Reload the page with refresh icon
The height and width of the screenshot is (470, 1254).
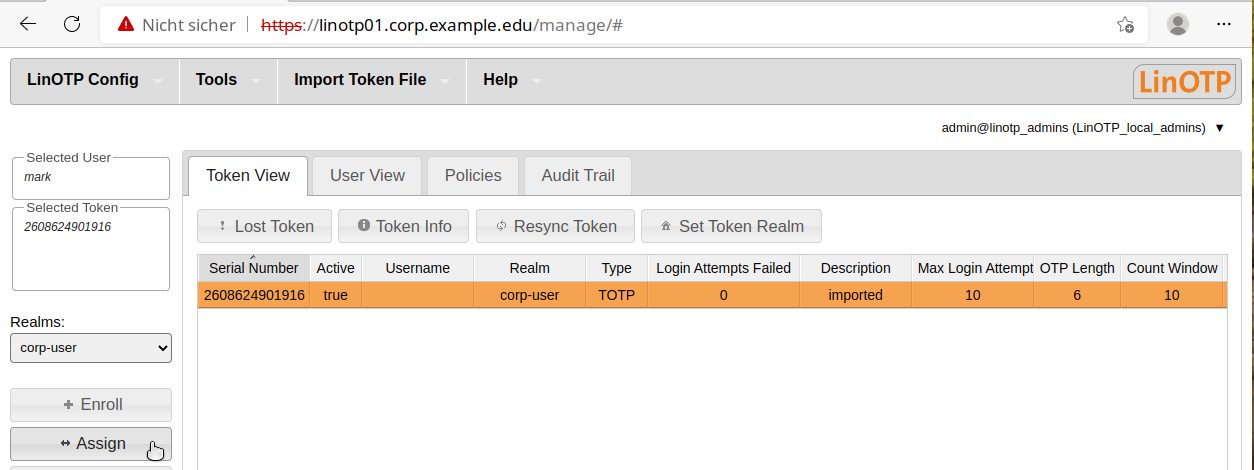[72, 24]
